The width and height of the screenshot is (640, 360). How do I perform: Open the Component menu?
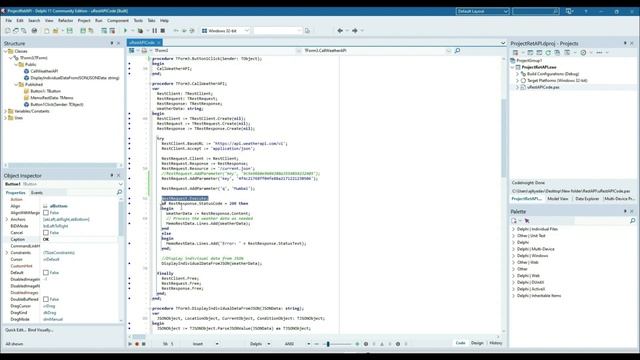tap(118, 20)
